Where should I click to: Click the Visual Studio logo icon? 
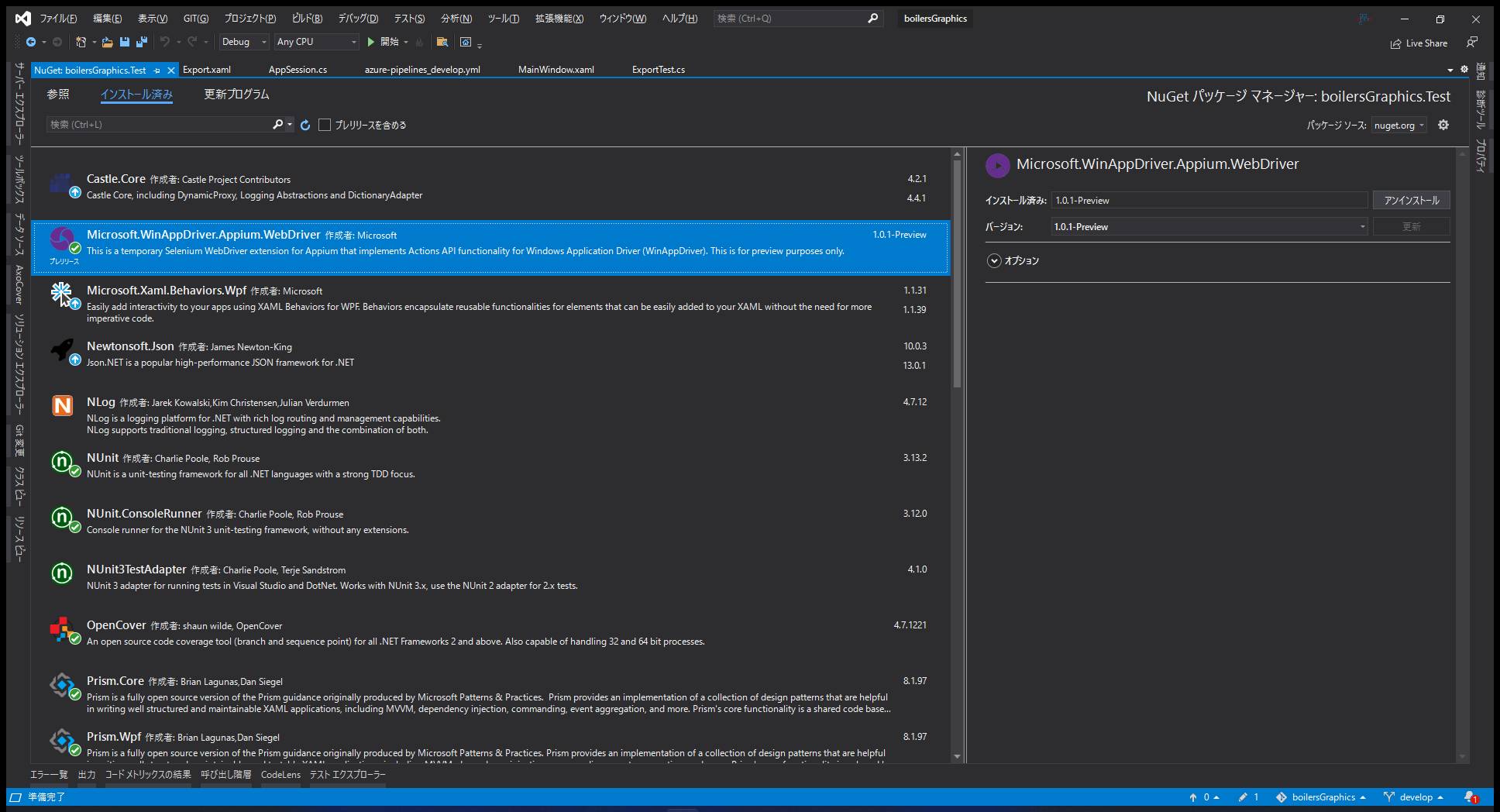pos(23,18)
